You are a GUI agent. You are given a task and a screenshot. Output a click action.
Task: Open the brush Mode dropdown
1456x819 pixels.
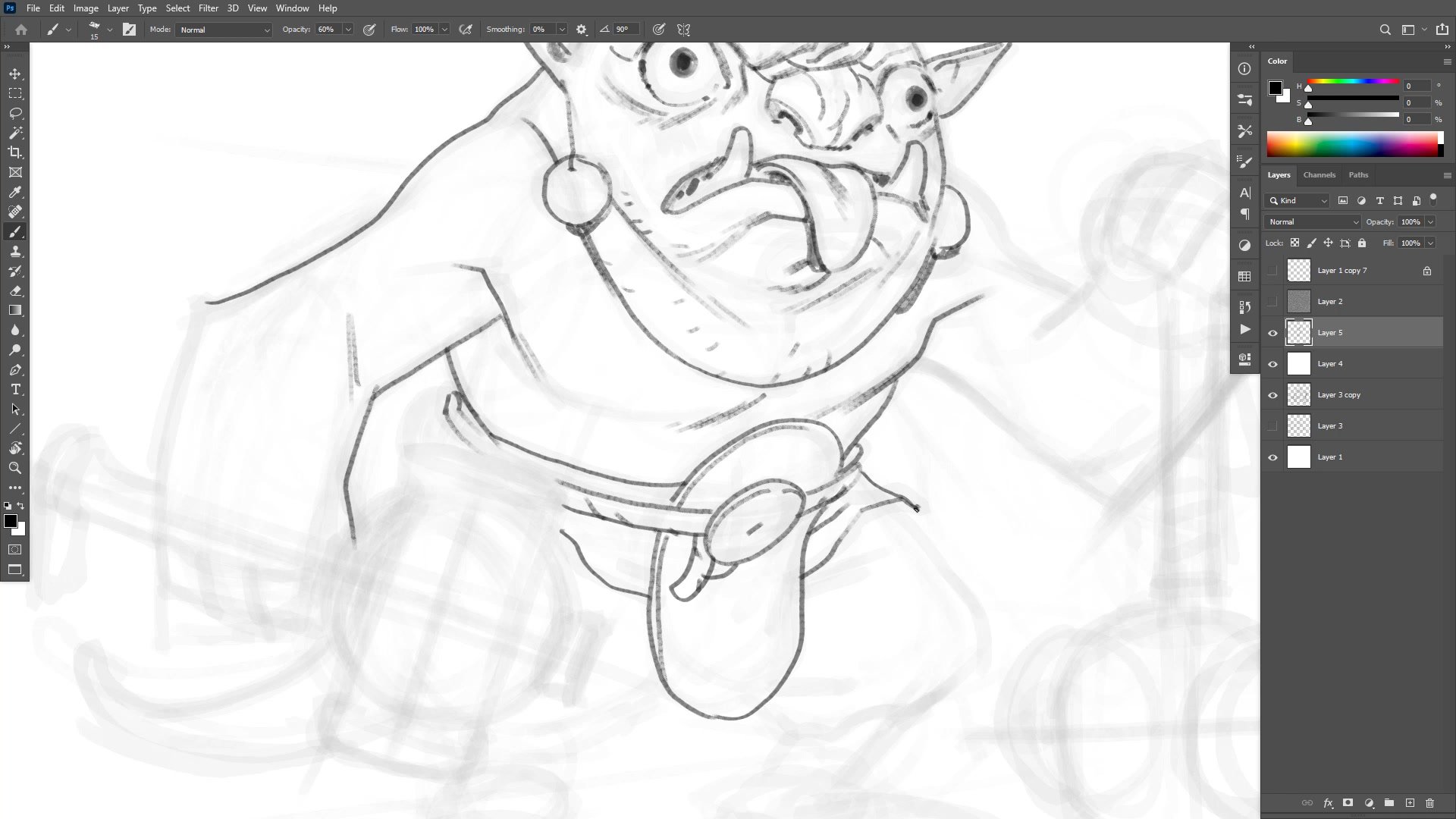(224, 30)
